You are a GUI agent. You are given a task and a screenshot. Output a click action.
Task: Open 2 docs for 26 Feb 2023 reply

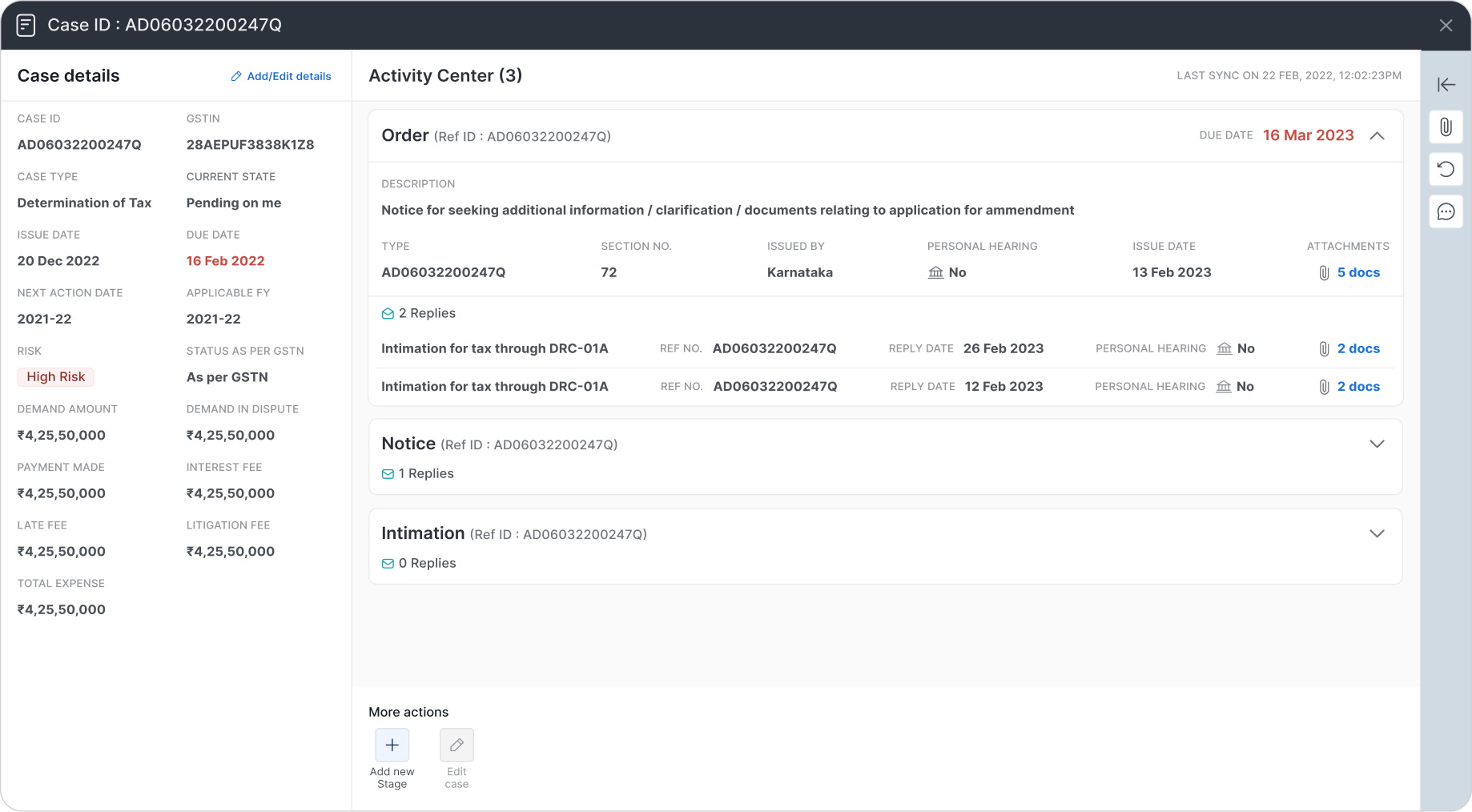(1357, 348)
